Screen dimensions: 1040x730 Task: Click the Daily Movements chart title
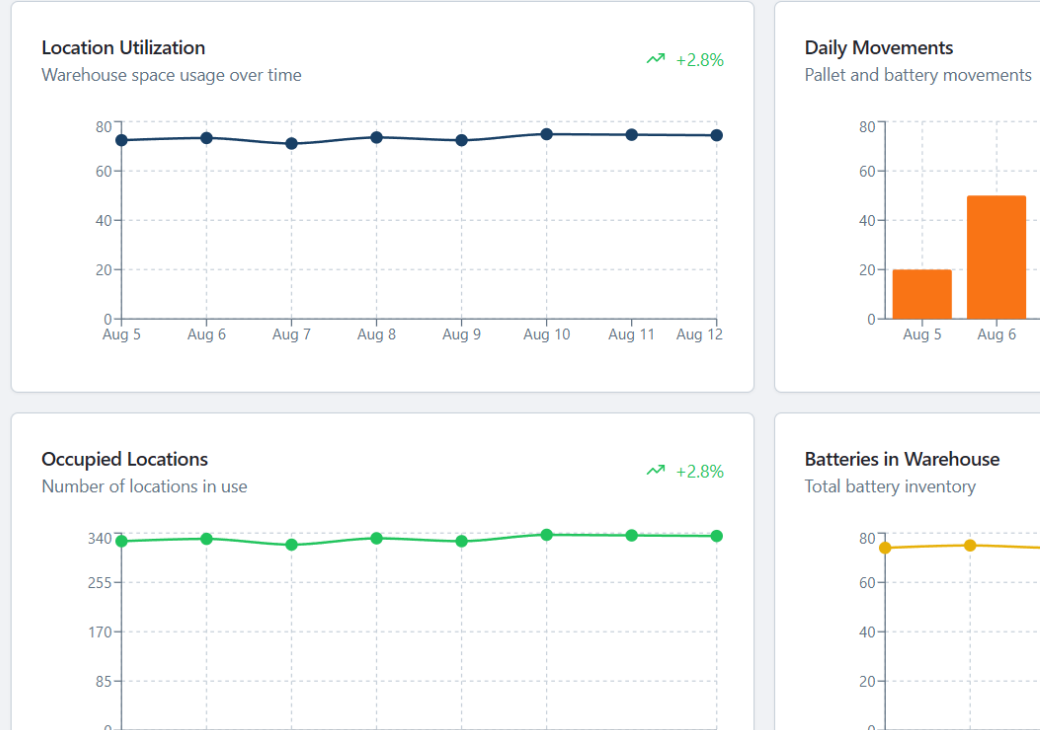[x=878, y=48]
